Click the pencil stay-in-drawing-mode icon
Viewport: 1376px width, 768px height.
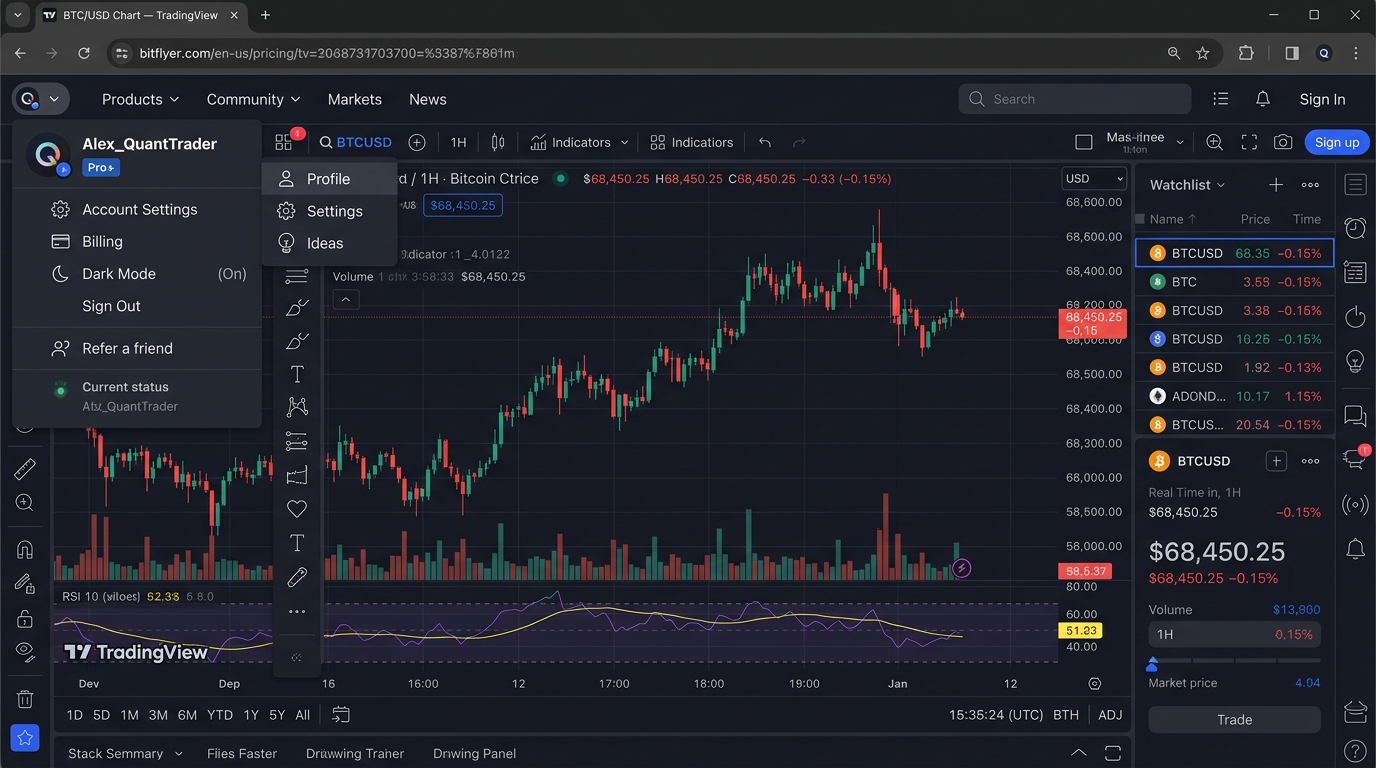tap(25, 583)
